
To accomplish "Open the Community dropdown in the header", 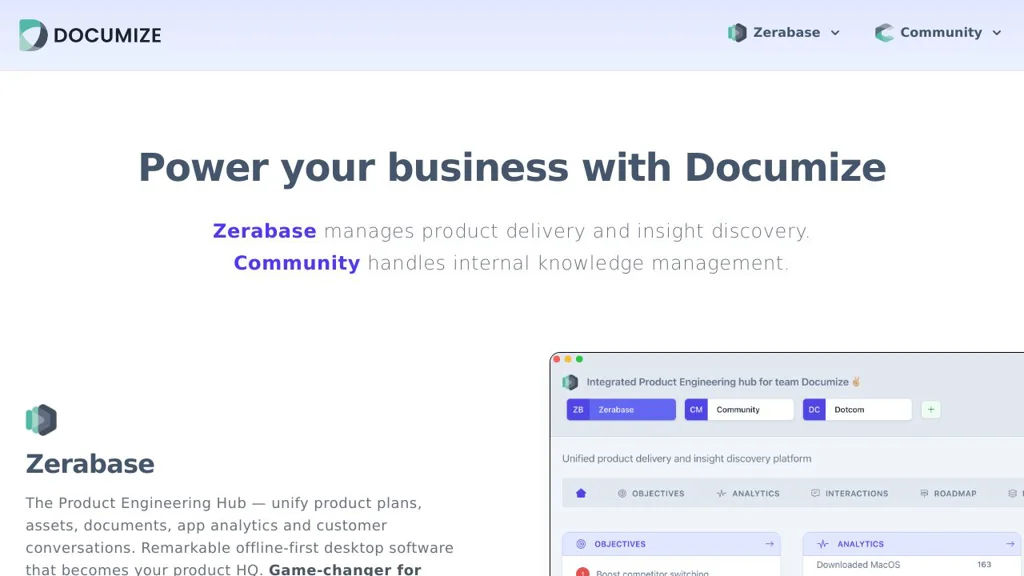I will pos(938,33).
